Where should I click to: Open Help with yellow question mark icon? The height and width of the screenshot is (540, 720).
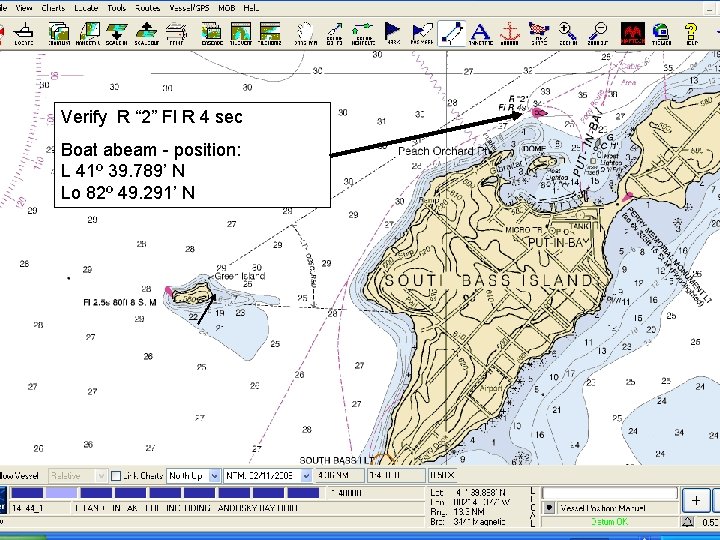[x=691, y=34]
